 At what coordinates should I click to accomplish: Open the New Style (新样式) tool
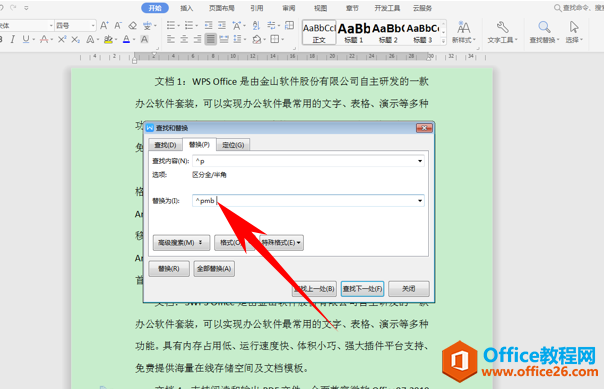[463, 32]
